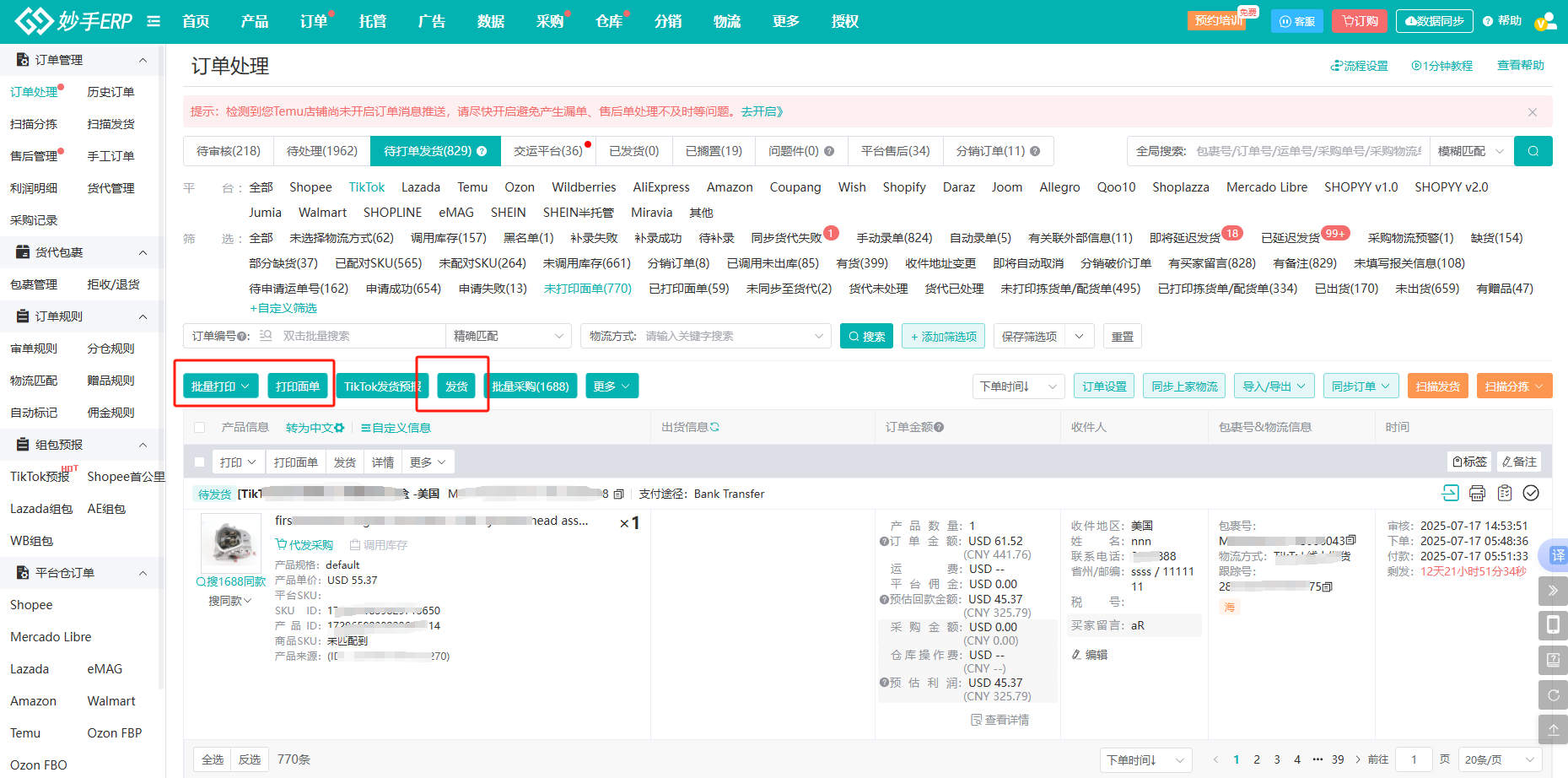The width and height of the screenshot is (1568, 778).
Task: Open the 20条/页 page size dropdown
Action: coord(1499,759)
